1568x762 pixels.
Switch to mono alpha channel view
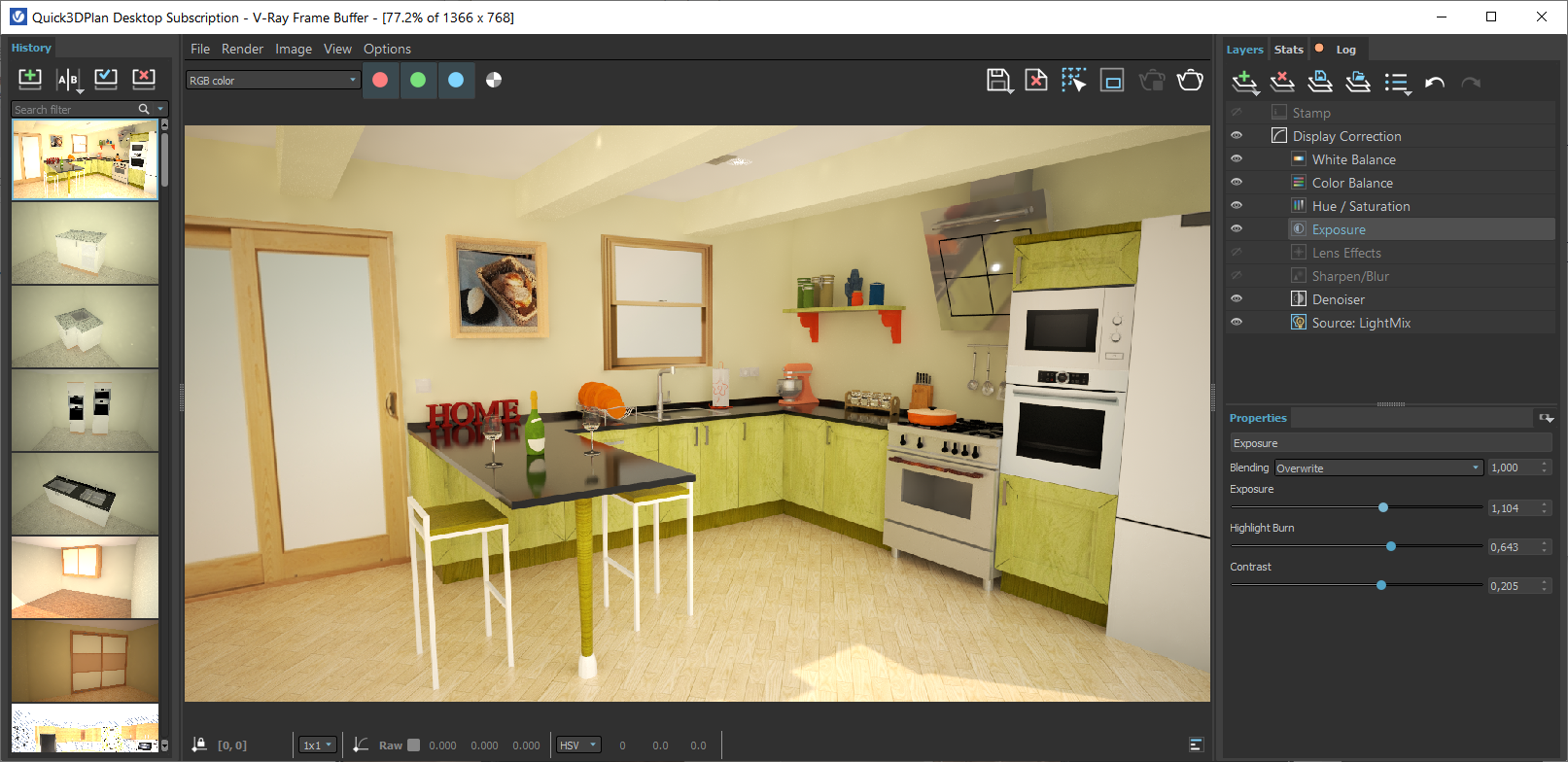[x=494, y=80]
